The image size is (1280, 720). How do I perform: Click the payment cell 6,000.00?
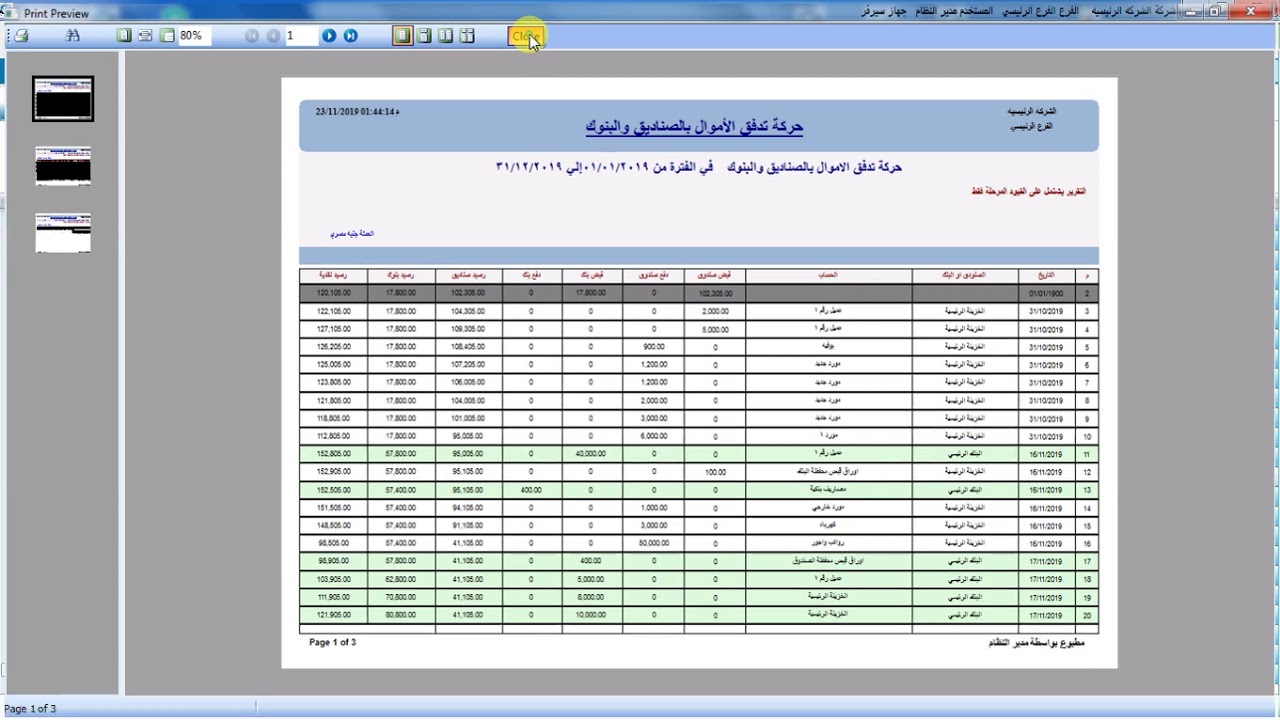[654, 436]
